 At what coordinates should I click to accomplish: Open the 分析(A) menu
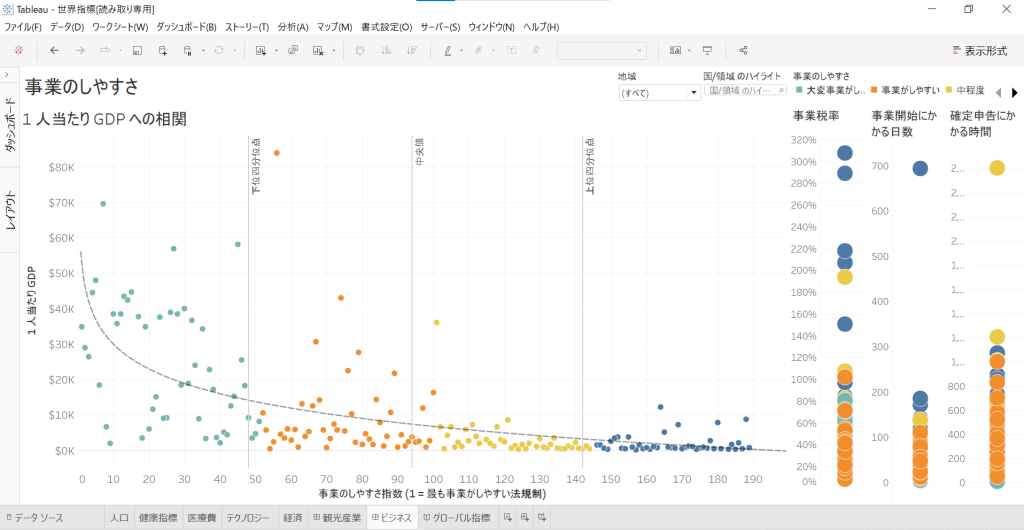click(x=293, y=27)
